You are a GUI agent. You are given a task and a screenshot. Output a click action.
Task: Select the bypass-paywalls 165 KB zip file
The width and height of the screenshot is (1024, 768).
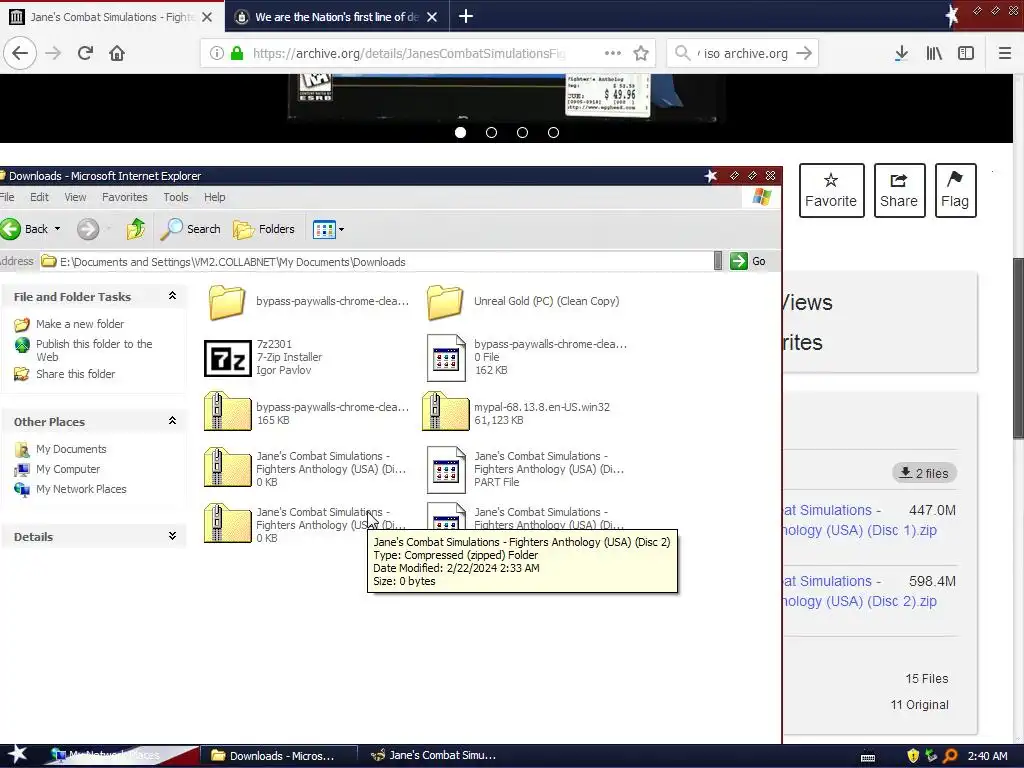pos(306,412)
